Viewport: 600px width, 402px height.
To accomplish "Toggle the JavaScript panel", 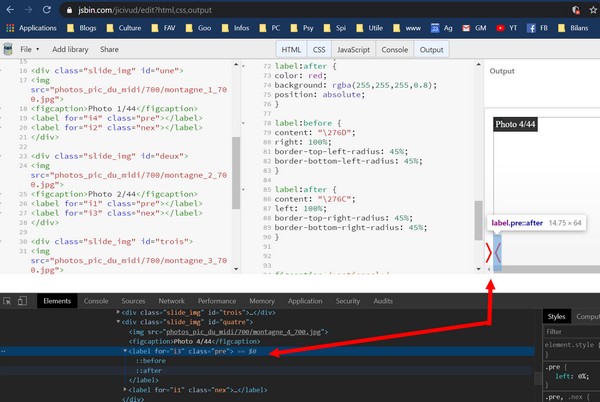I will click(353, 50).
